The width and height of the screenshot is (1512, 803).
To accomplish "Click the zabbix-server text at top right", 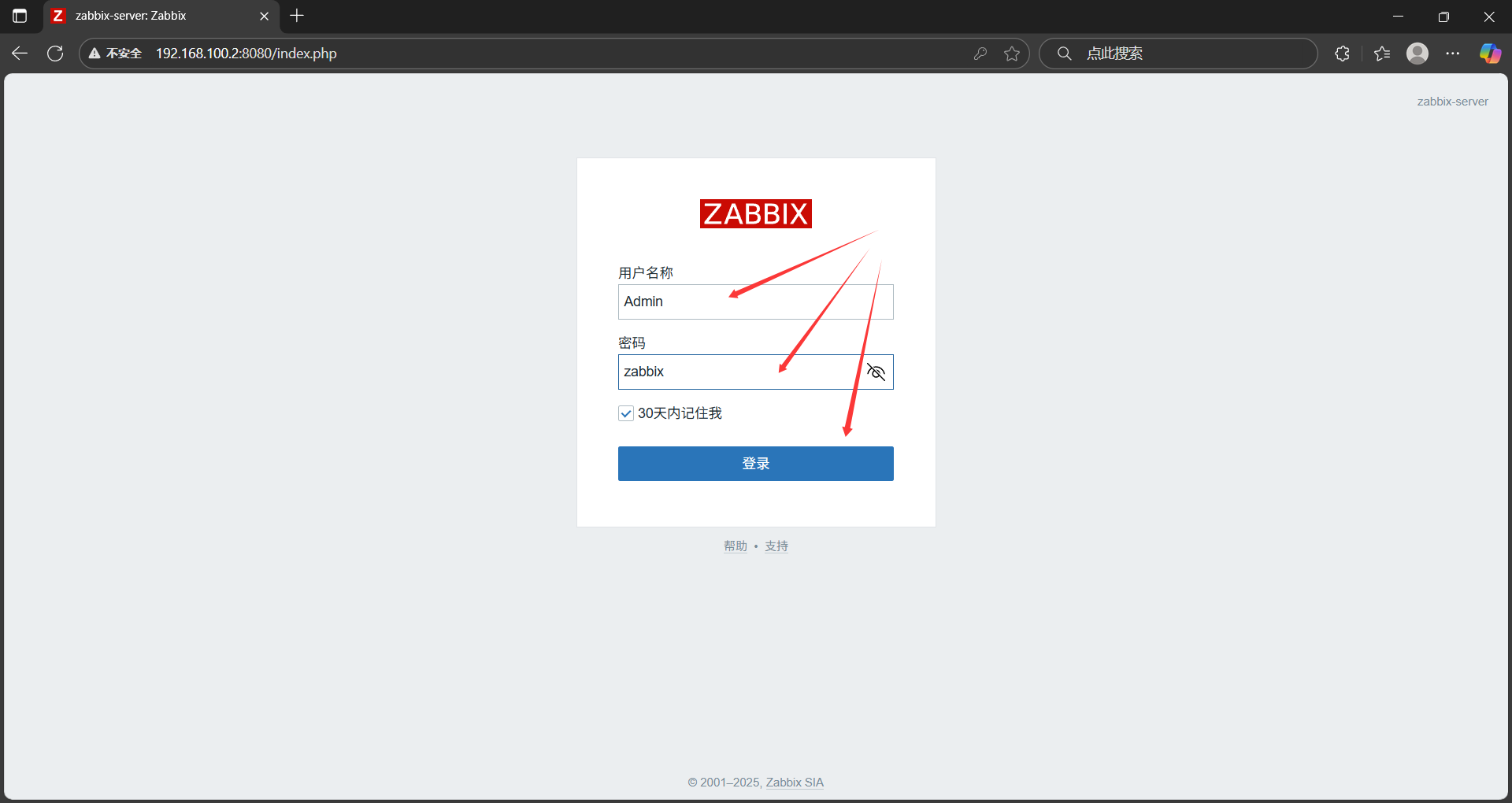I will 1453,102.
